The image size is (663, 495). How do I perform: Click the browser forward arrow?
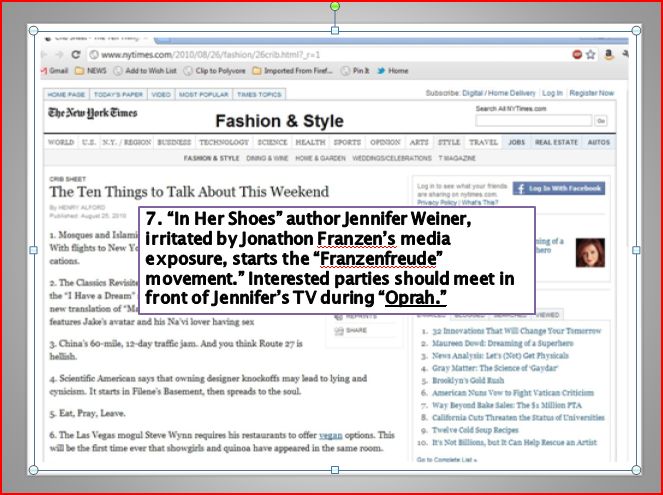pyautogui.click(x=59, y=55)
